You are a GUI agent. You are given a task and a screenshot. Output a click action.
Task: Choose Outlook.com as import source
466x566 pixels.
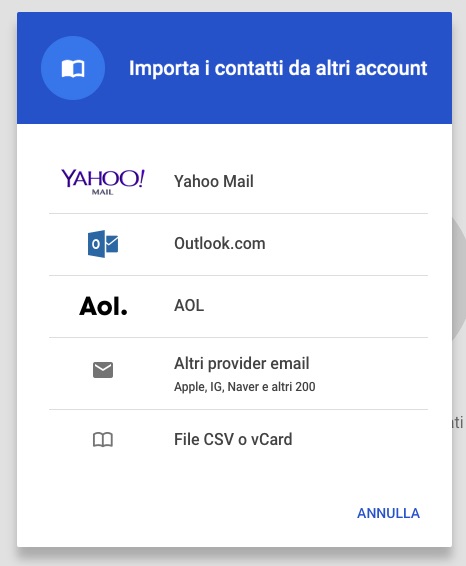[238, 244]
